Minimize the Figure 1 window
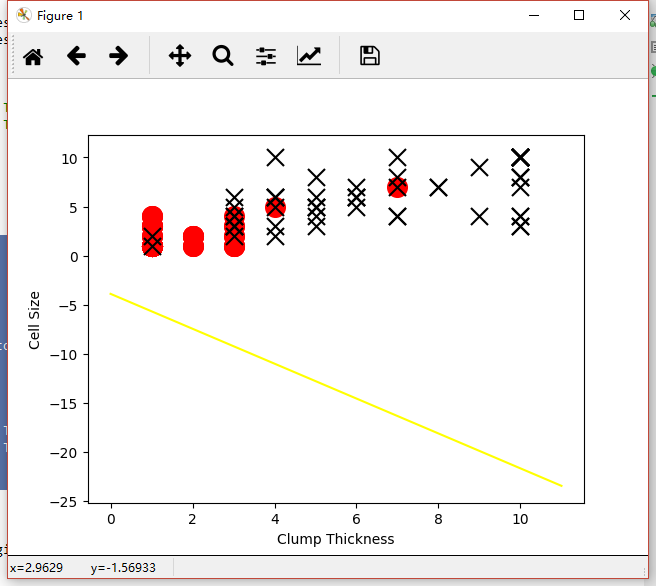This screenshot has height=586, width=656. [x=534, y=15]
